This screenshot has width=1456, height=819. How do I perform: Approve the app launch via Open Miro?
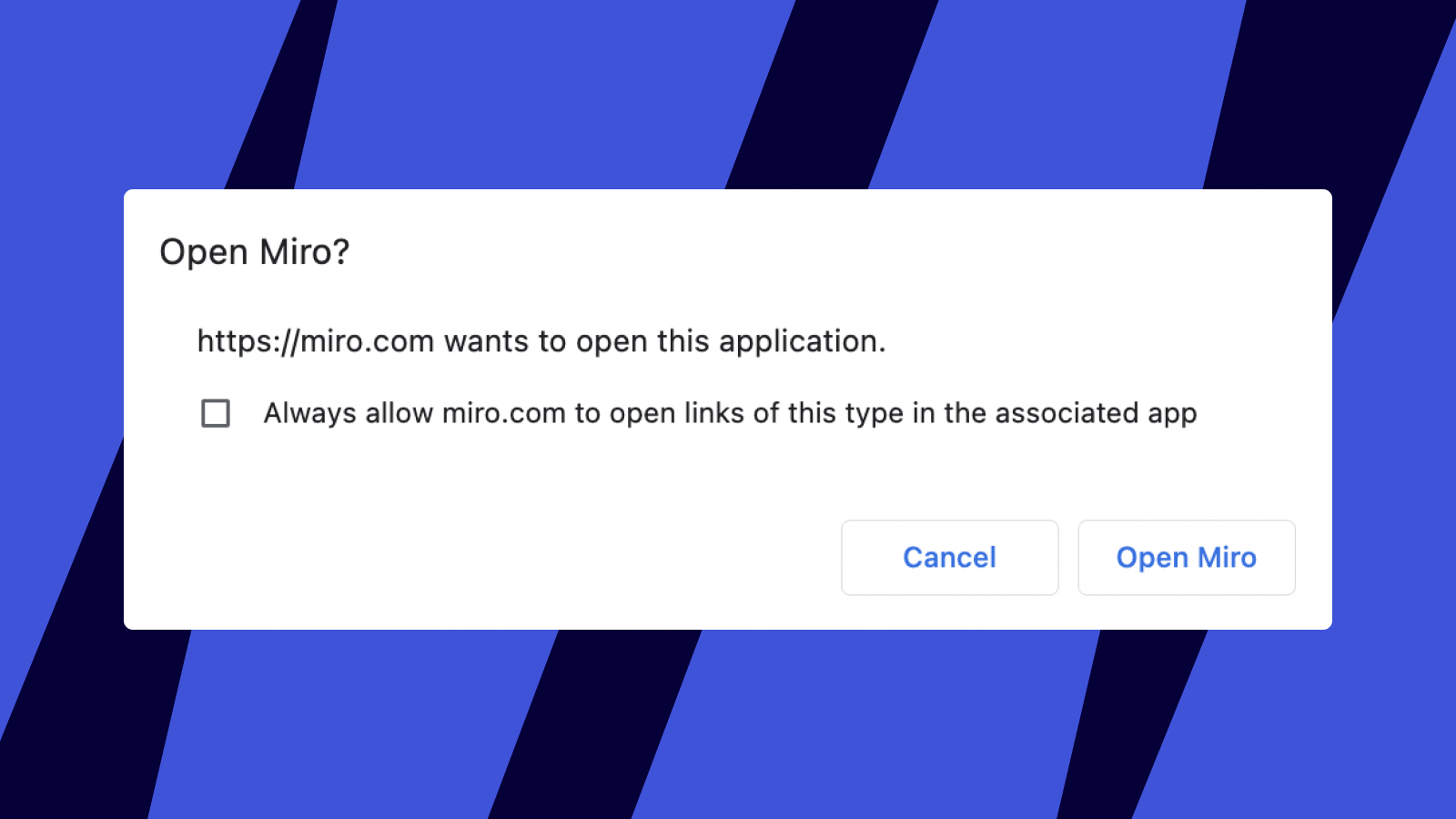point(1186,557)
